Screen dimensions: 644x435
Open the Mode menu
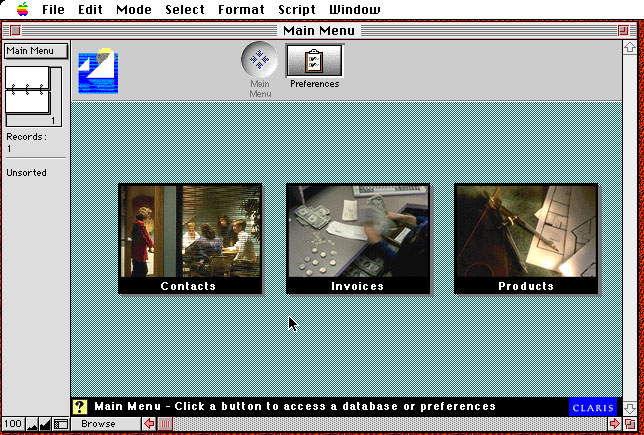click(x=134, y=9)
